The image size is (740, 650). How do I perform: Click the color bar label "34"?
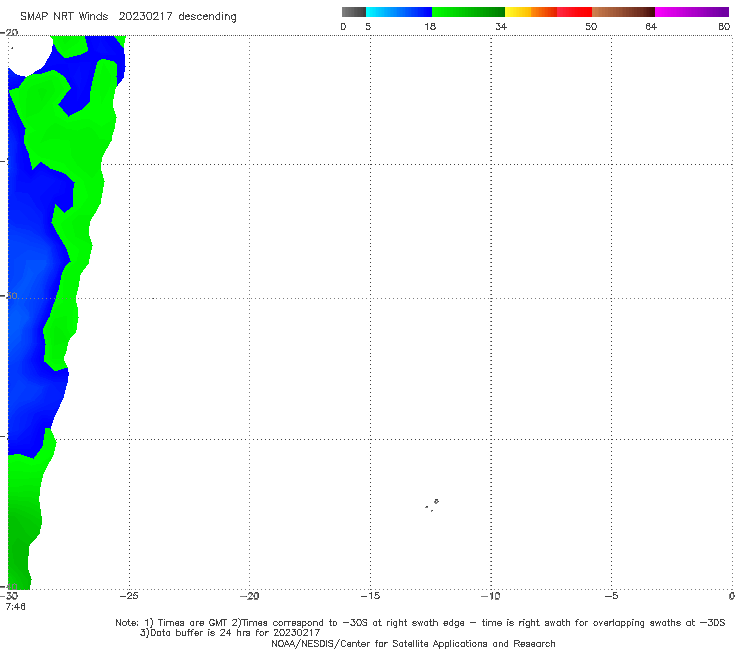pos(501,27)
